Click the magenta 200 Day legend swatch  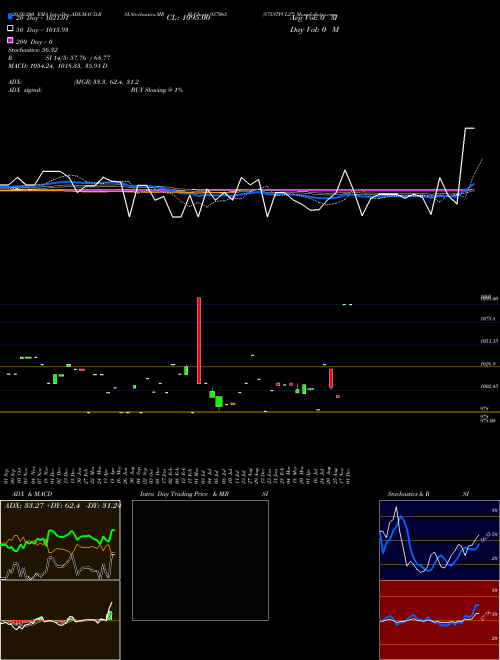coord(10,40)
